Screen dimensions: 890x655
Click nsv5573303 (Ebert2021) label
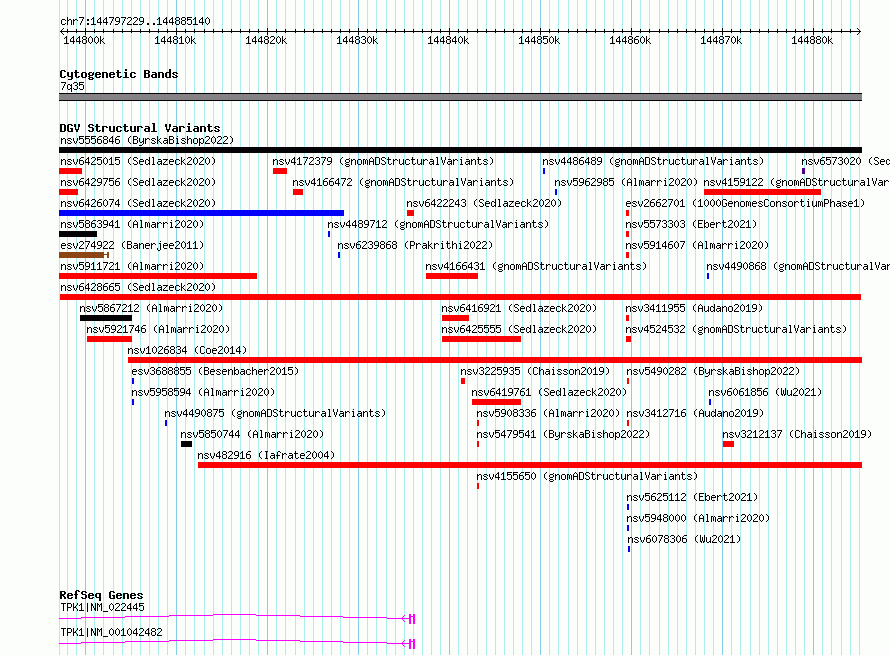point(691,224)
